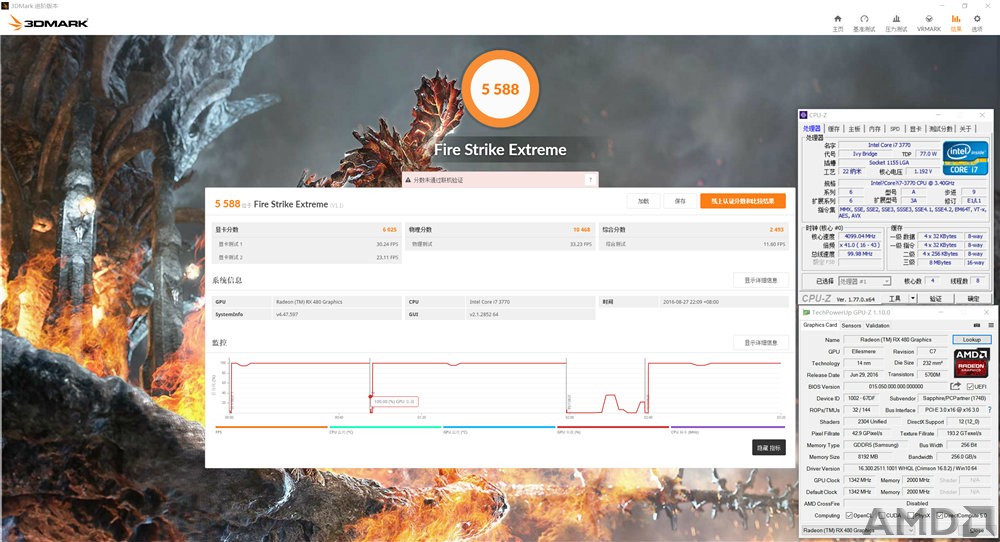Click the red marker dot on the monitoring graph
Viewport: 1000px width, 542px height.
[x=371, y=397]
